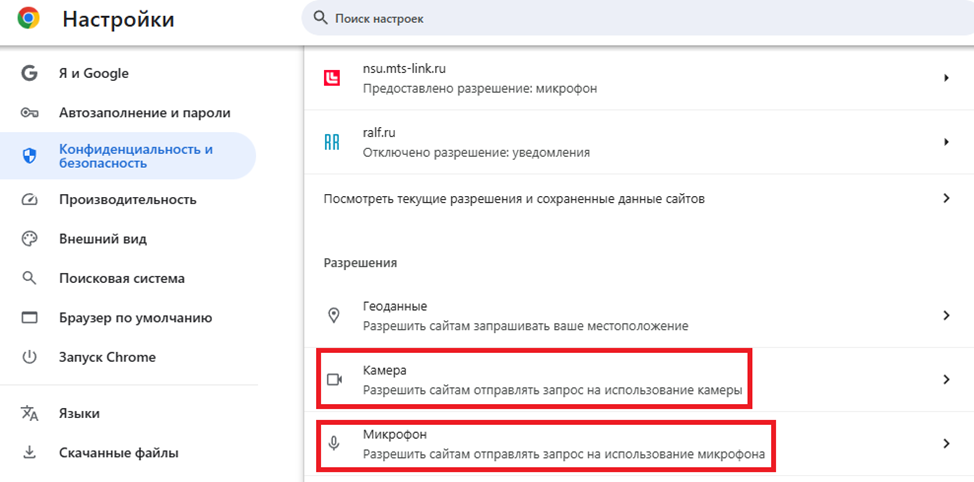
Task: Click the Google G icon in sidebar
Action: point(29,73)
